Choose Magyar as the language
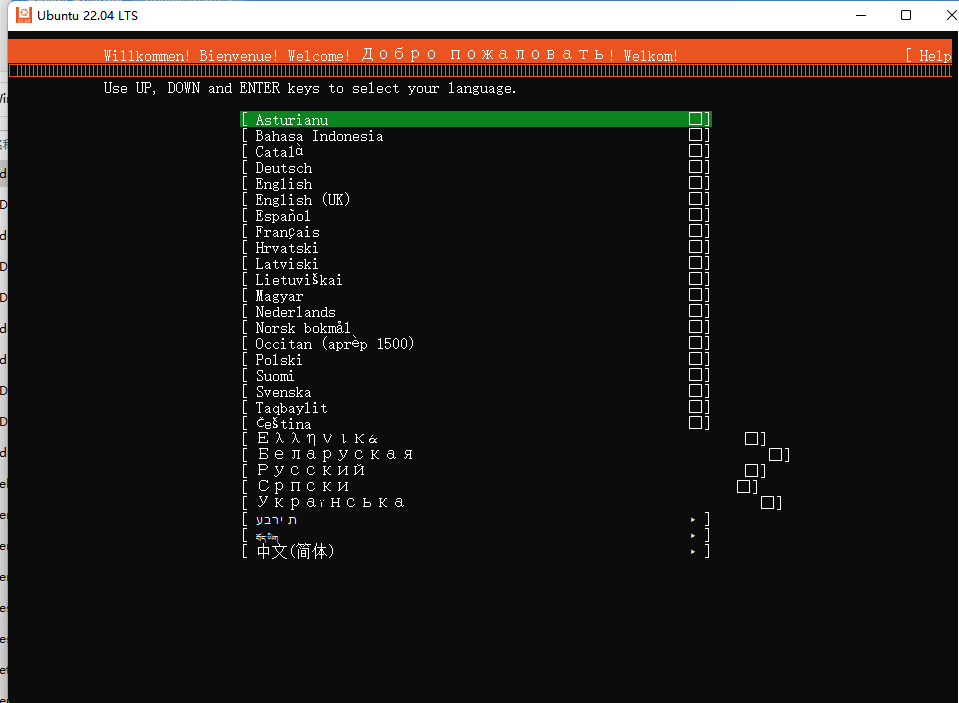 pos(476,296)
